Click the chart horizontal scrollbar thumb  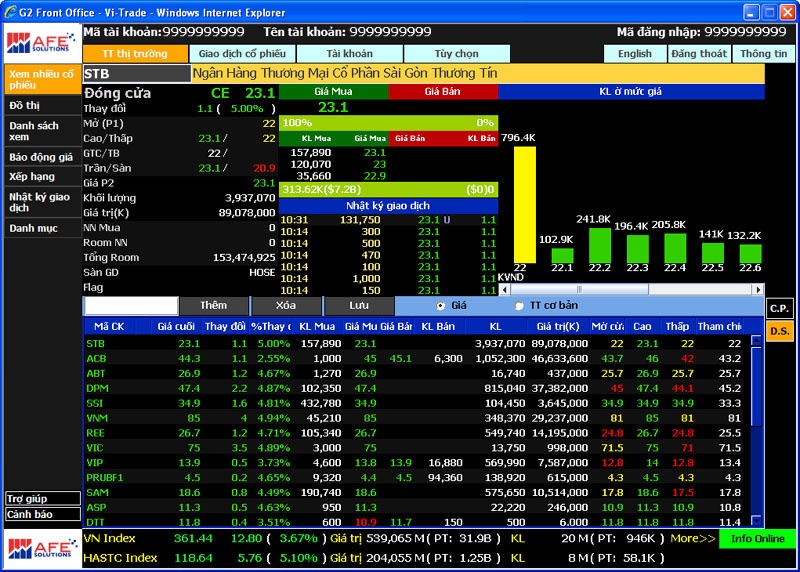pos(579,289)
